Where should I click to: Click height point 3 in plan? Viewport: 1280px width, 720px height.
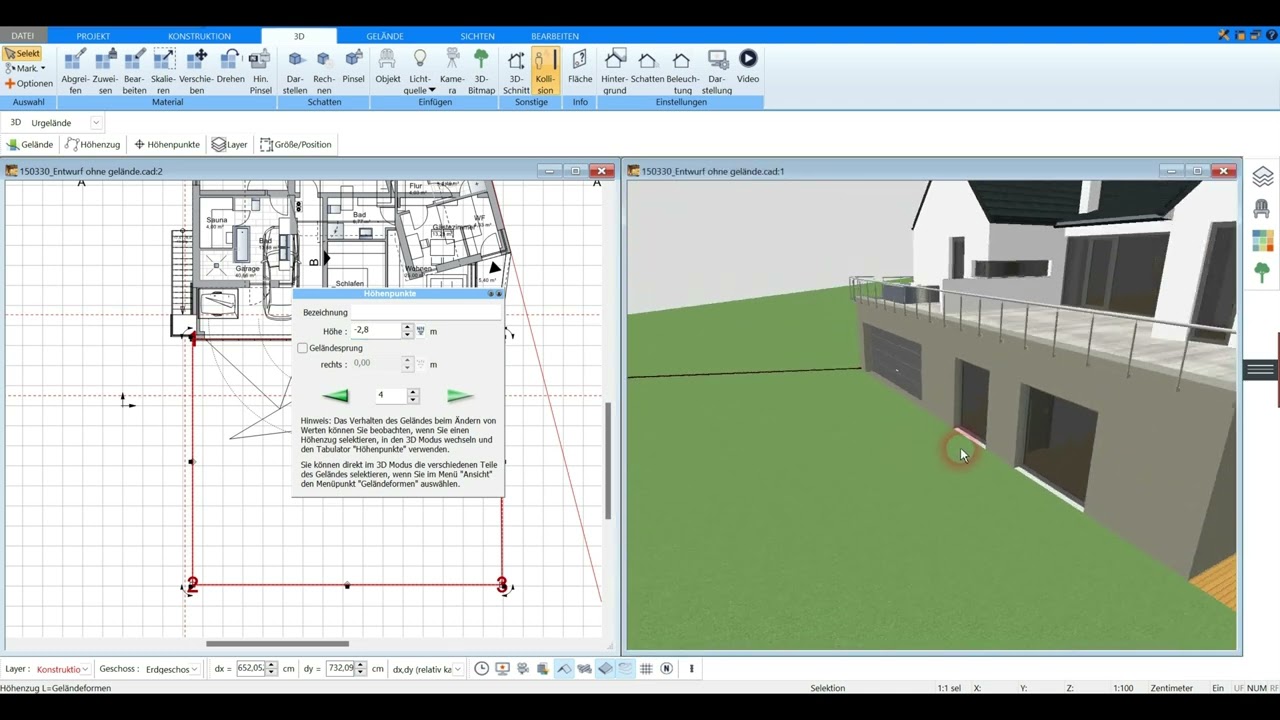coord(502,586)
